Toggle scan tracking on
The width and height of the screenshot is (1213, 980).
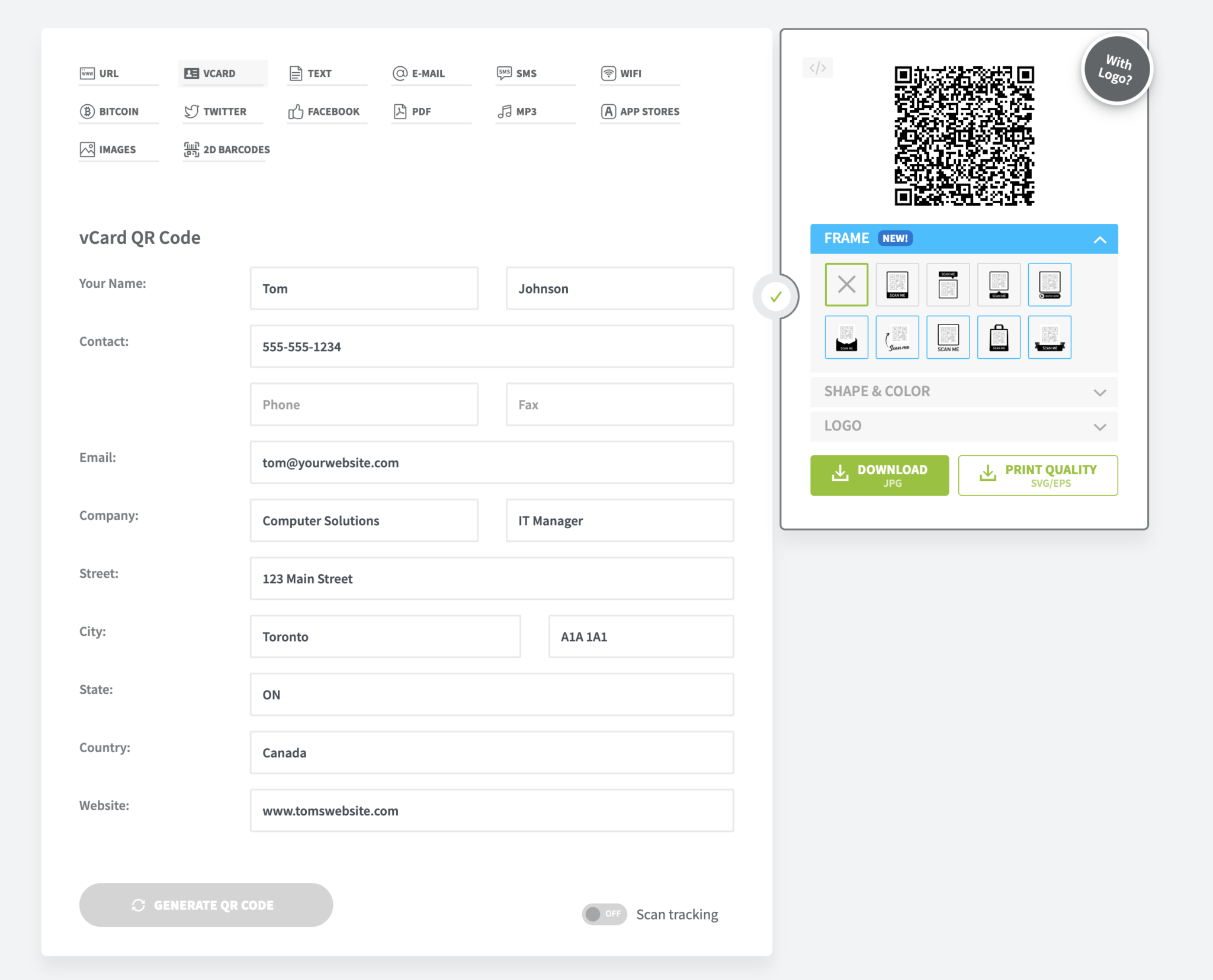click(x=604, y=914)
